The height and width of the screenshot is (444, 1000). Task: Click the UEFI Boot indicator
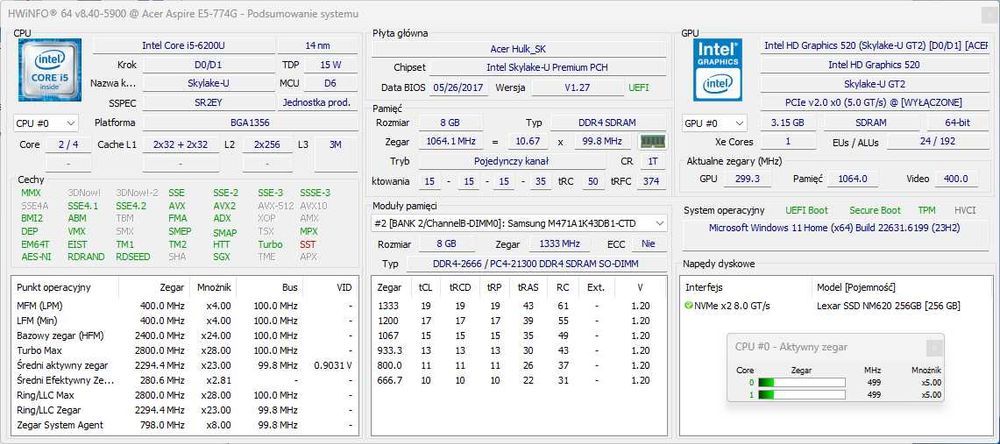pyautogui.click(x=807, y=210)
